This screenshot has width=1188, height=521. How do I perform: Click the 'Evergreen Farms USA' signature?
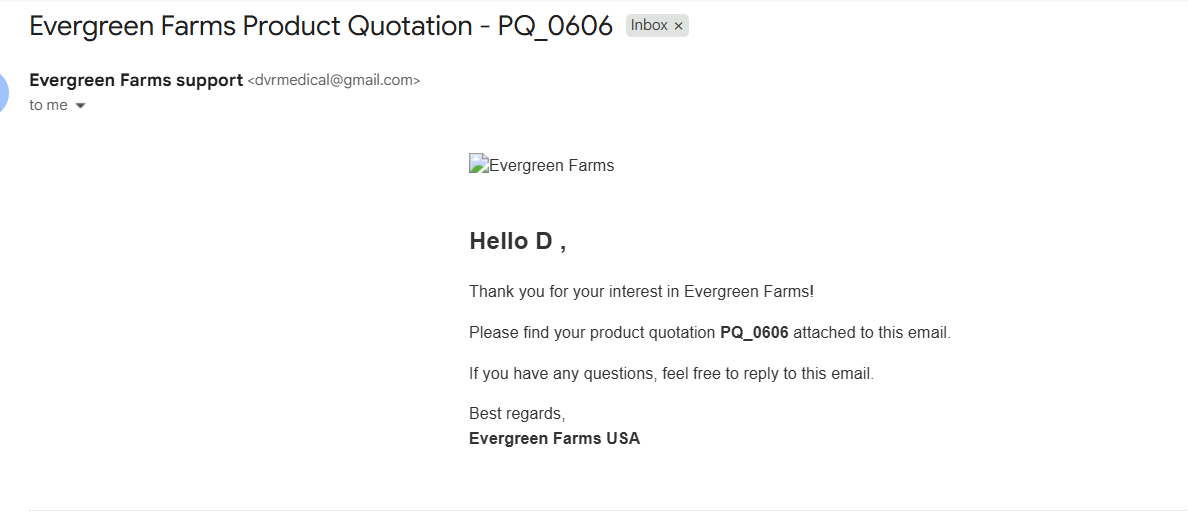pos(554,438)
